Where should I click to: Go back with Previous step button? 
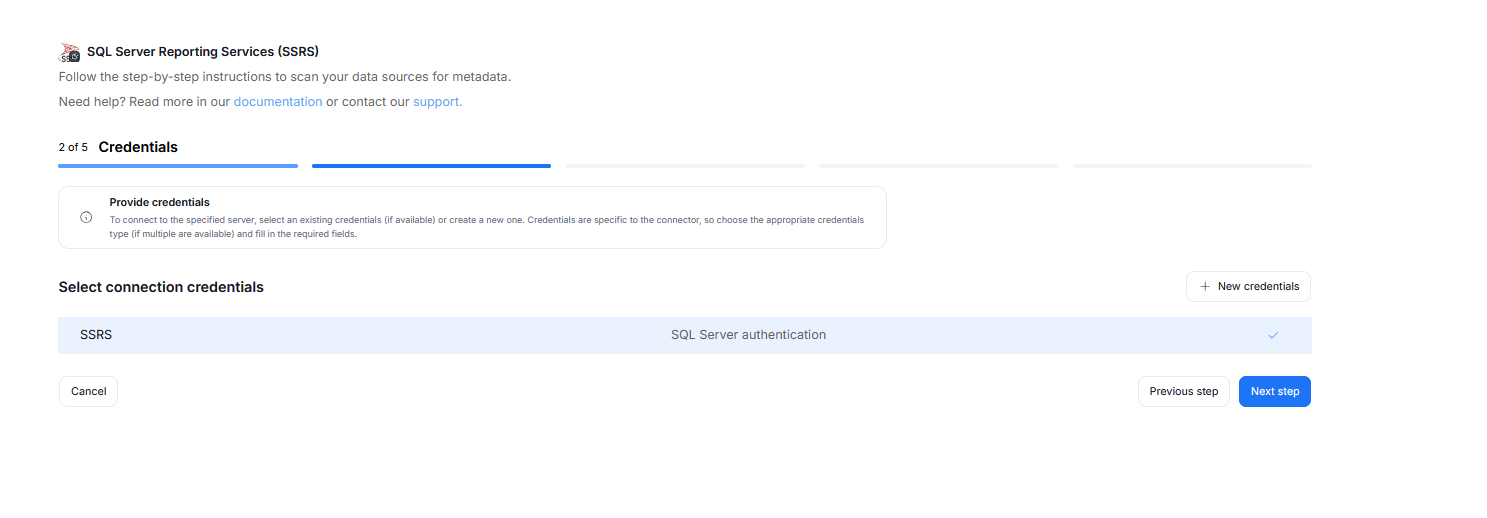click(x=1183, y=392)
